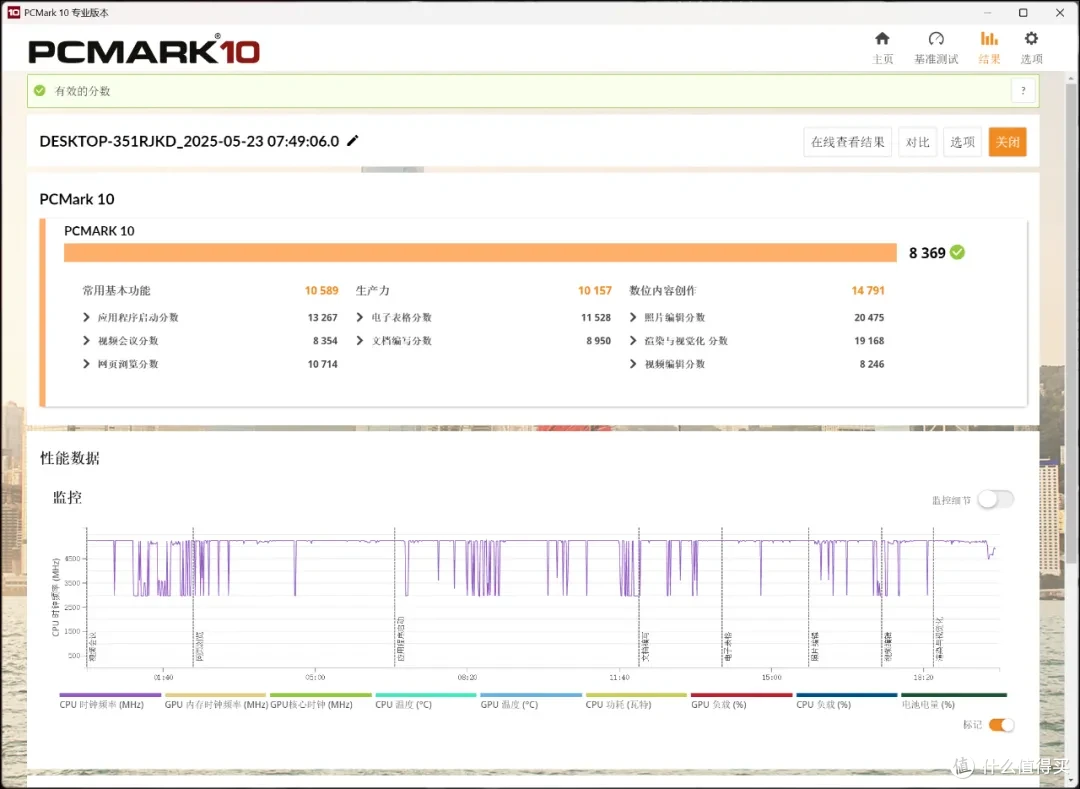Click the 对比 button

(917, 142)
